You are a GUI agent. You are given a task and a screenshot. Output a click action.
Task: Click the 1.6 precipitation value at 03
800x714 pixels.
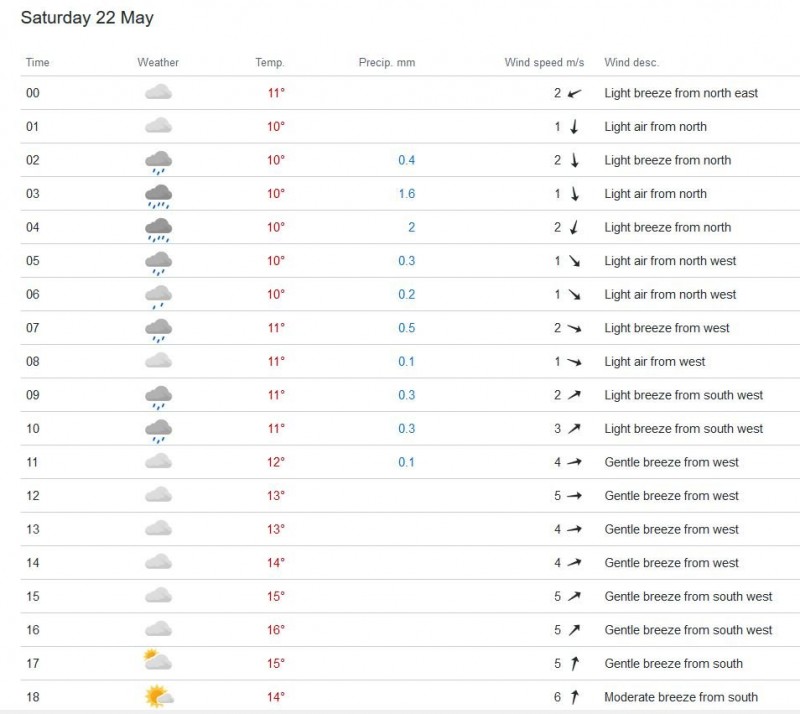click(x=406, y=194)
